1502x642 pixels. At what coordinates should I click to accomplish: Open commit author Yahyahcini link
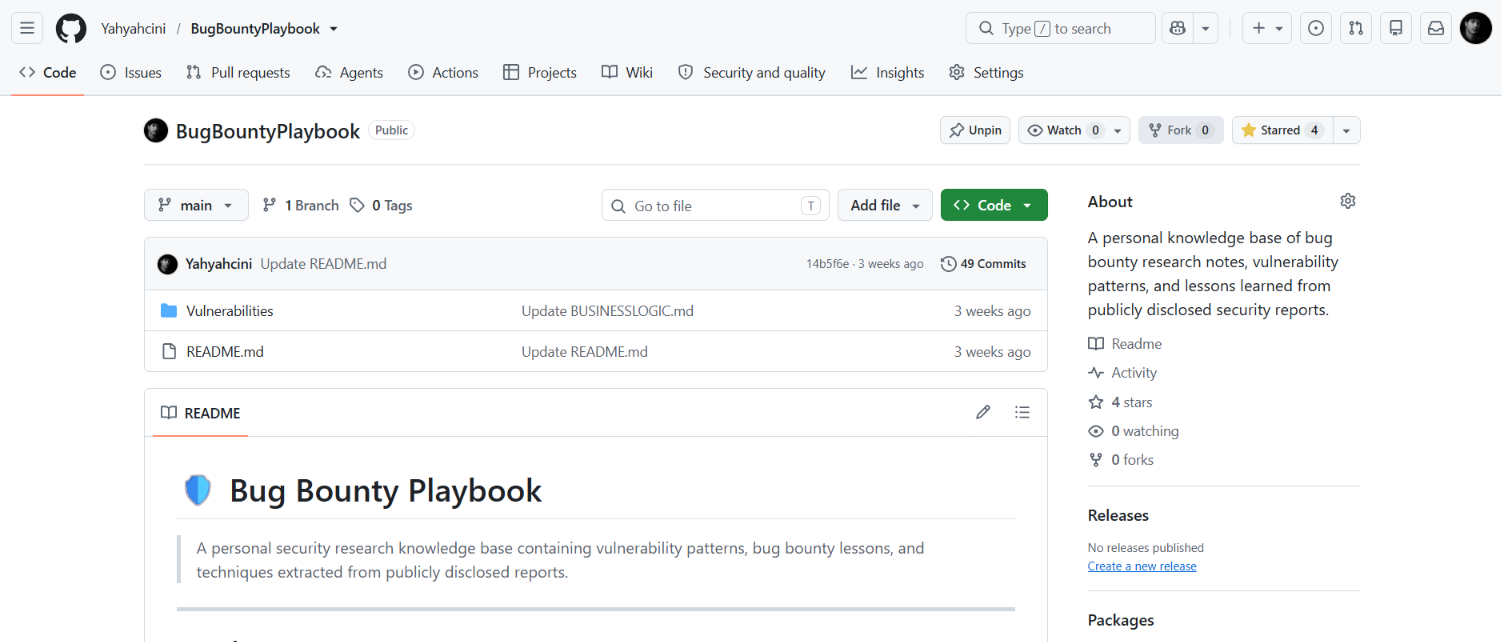[219, 264]
